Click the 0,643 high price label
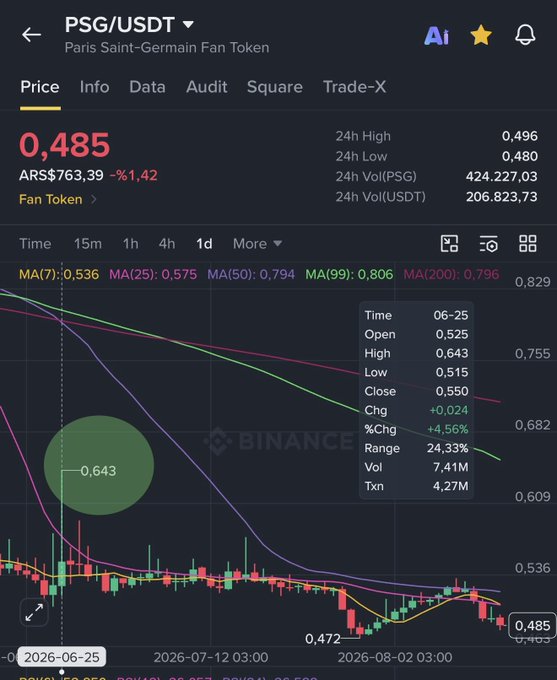Screen dimensions: 557x680 [x=98, y=471]
